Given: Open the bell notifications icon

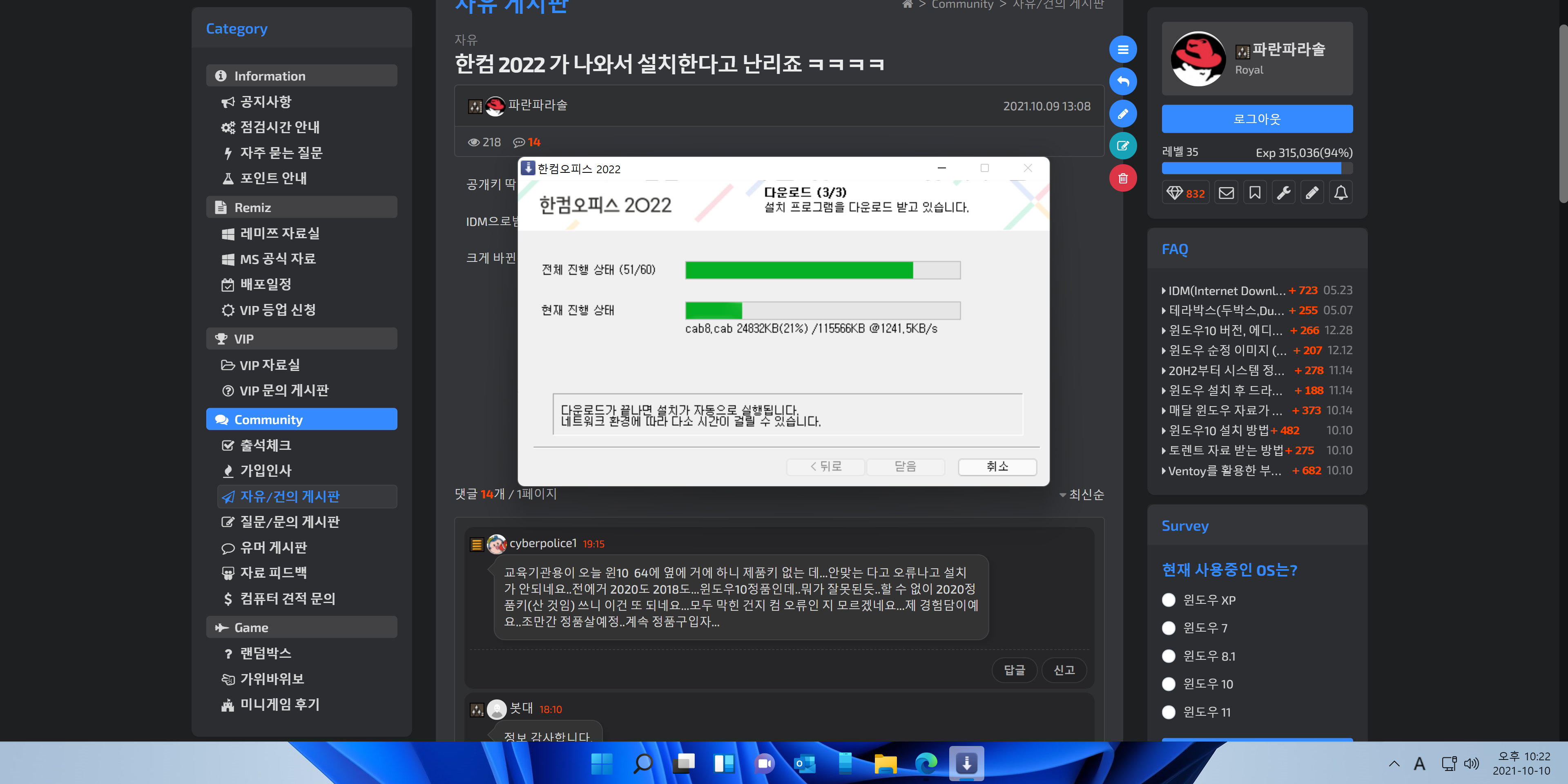Looking at the screenshot, I should point(1340,193).
